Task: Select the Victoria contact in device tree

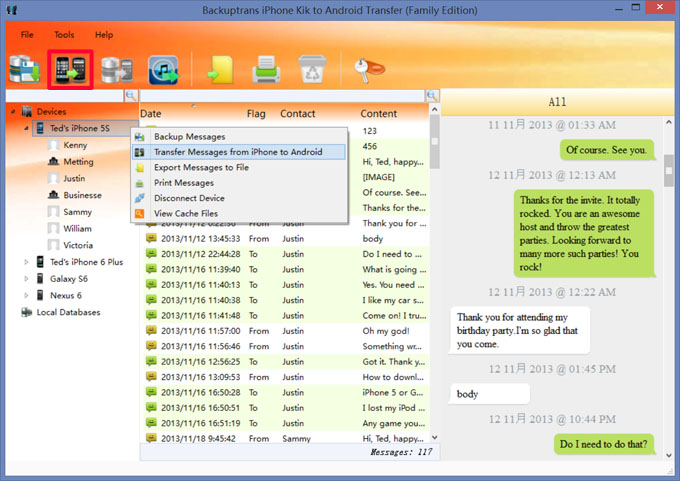Action: [78, 245]
